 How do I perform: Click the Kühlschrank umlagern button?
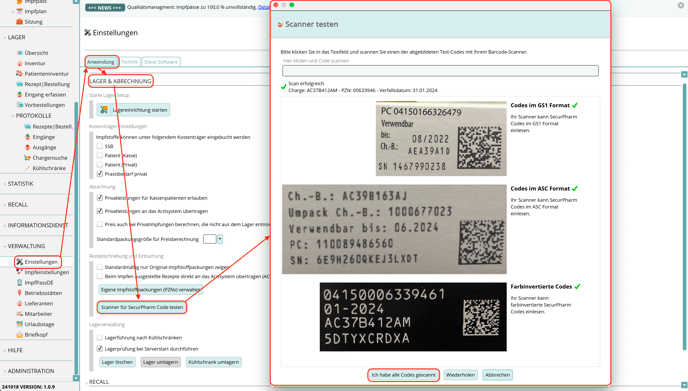tap(214, 362)
